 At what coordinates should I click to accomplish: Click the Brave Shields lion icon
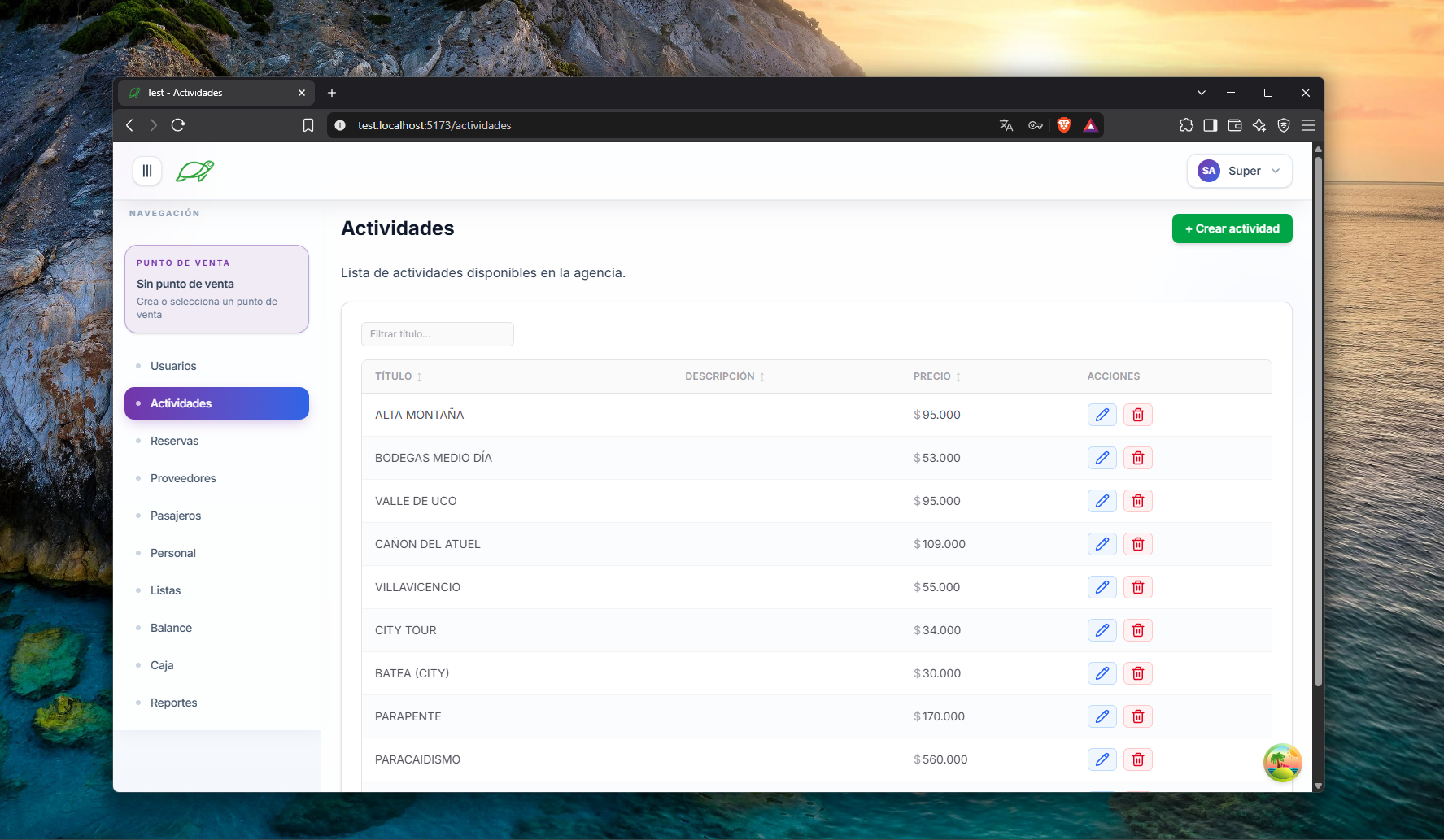click(1064, 125)
